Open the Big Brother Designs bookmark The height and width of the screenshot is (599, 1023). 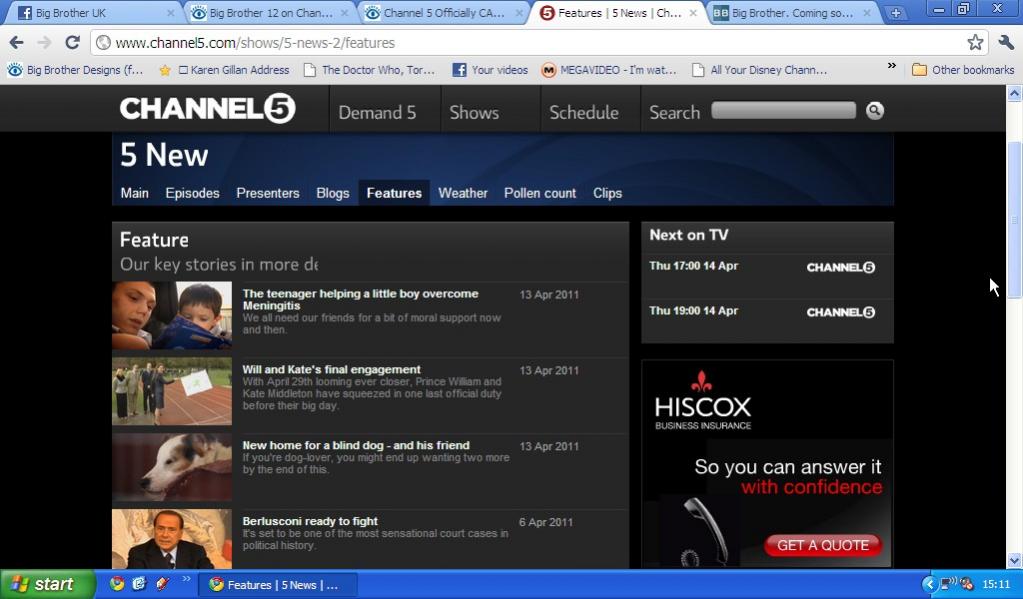pos(75,70)
